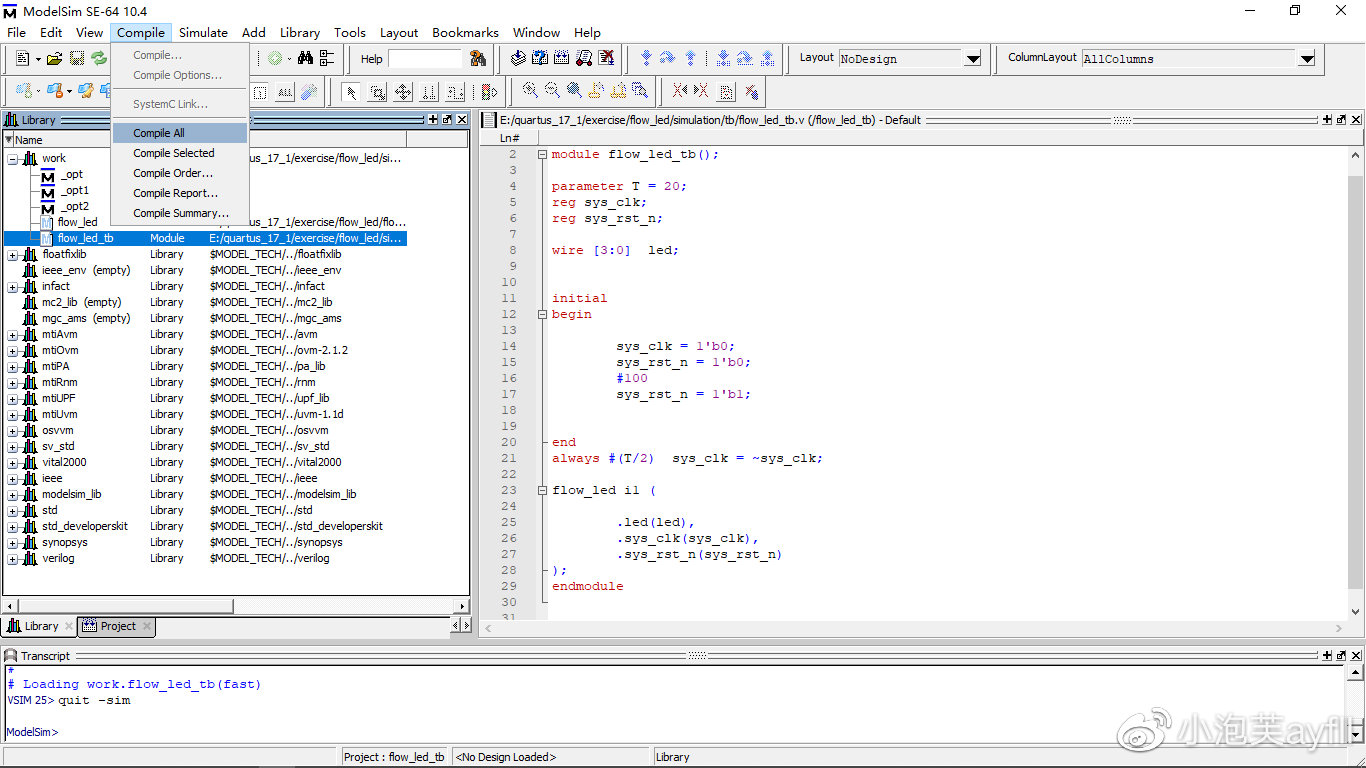This screenshot has height=768, width=1366.
Task: Click the Zoom In magnifier icon
Action: [x=530, y=90]
